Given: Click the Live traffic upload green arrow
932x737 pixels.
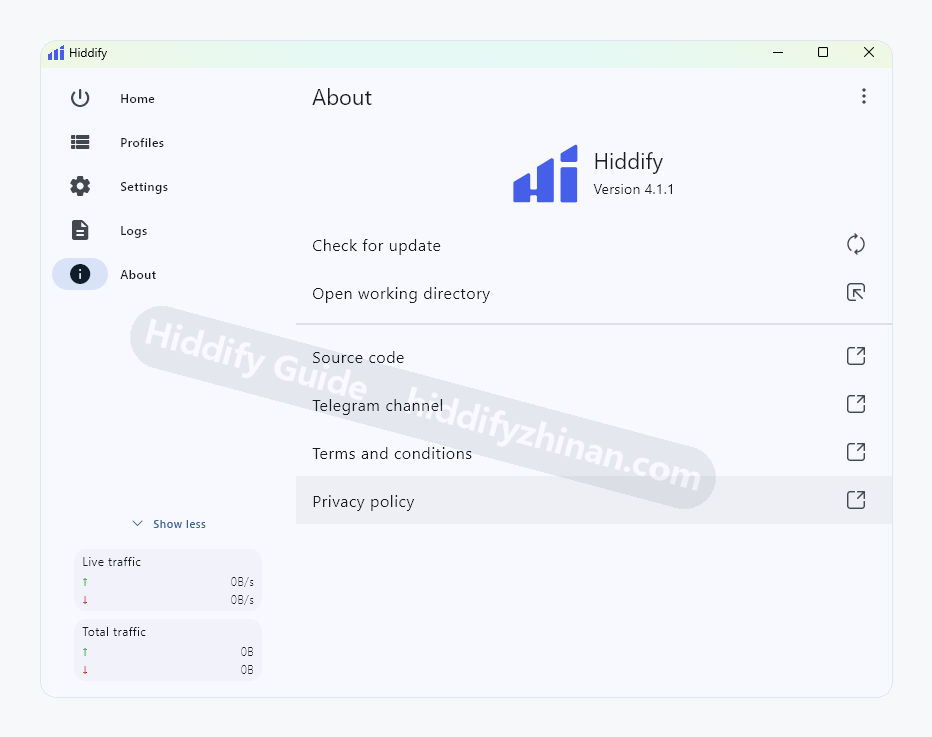Looking at the screenshot, I should pyautogui.click(x=85, y=582).
